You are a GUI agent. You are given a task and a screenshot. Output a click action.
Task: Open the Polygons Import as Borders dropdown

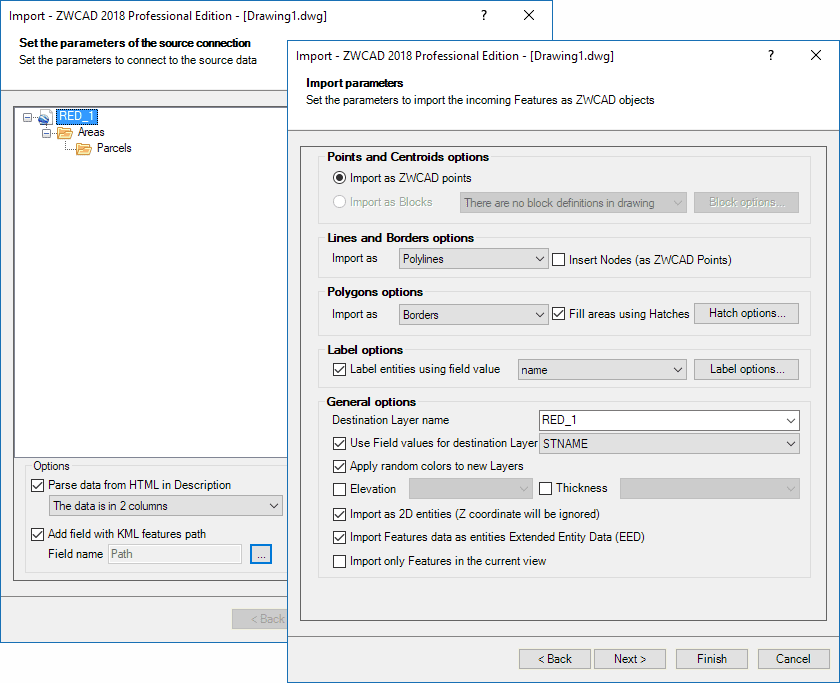(474, 314)
